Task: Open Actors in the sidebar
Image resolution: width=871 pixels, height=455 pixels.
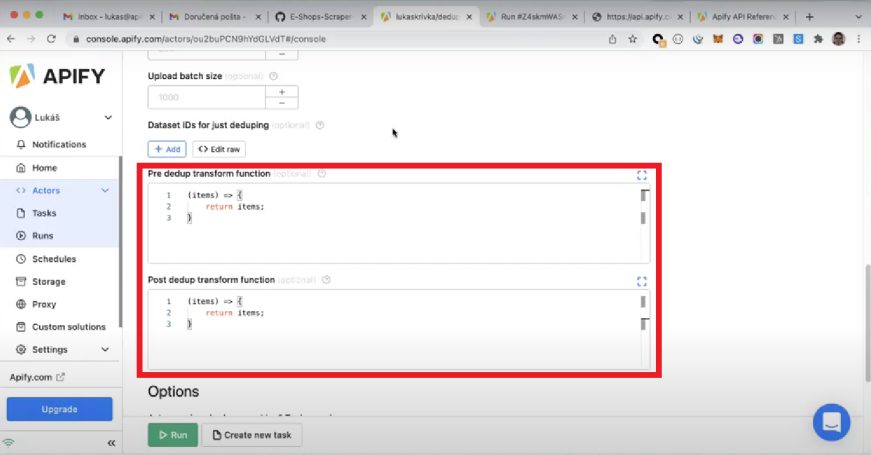Action: [46, 191]
